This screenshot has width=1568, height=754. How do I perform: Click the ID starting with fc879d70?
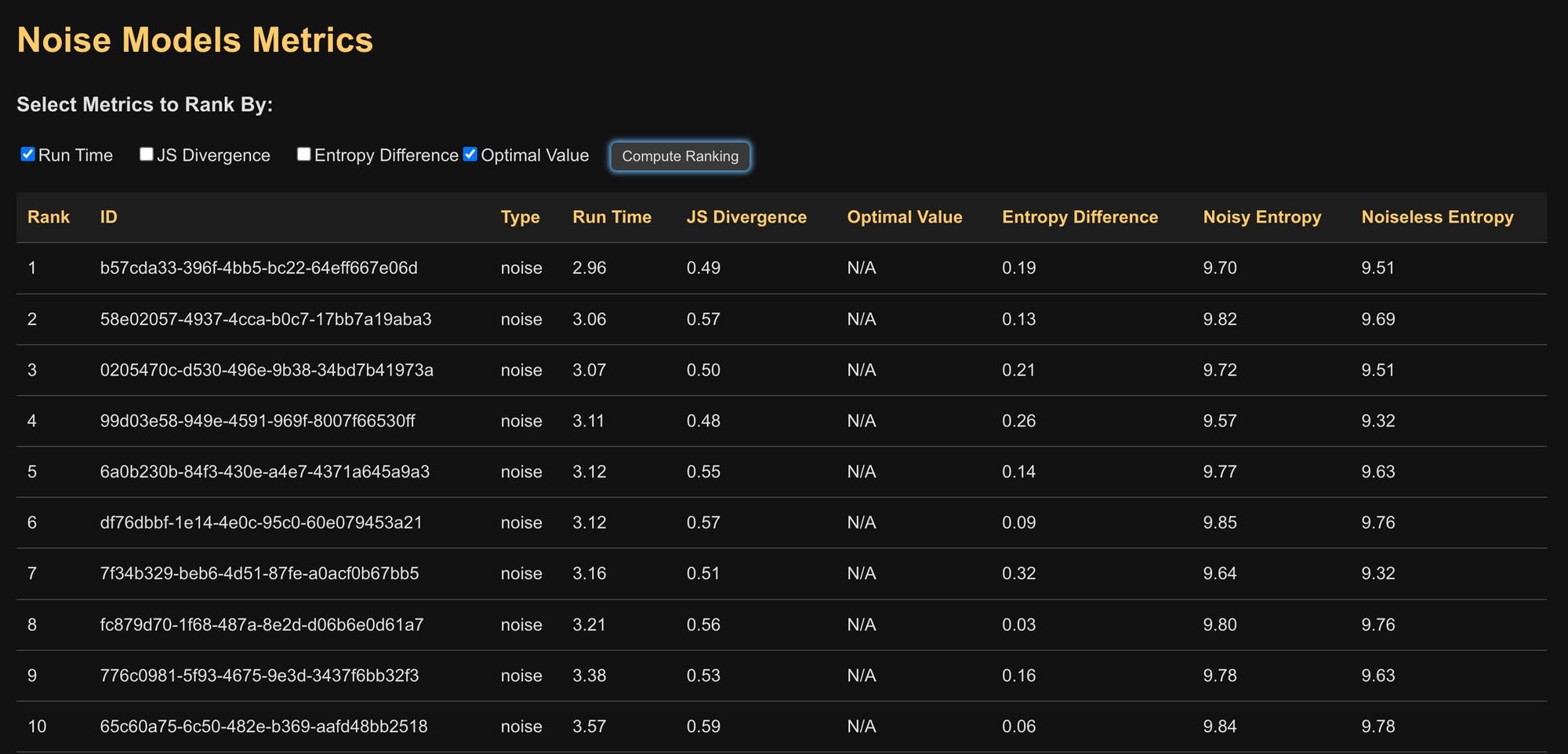pyautogui.click(x=262, y=625)
